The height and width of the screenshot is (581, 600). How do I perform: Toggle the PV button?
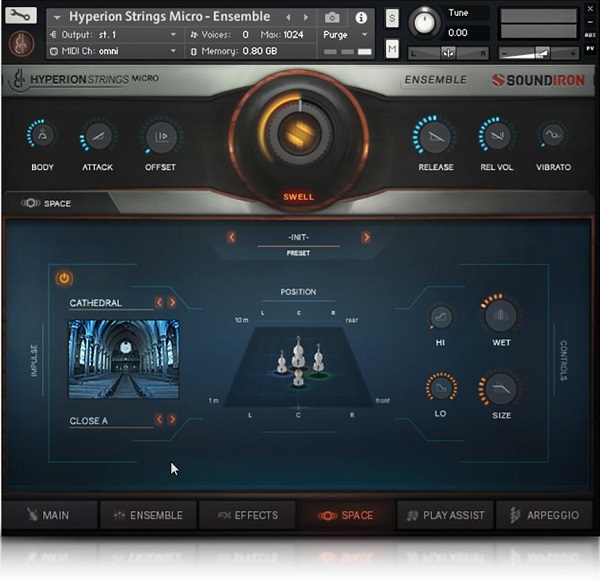[590, 49]
